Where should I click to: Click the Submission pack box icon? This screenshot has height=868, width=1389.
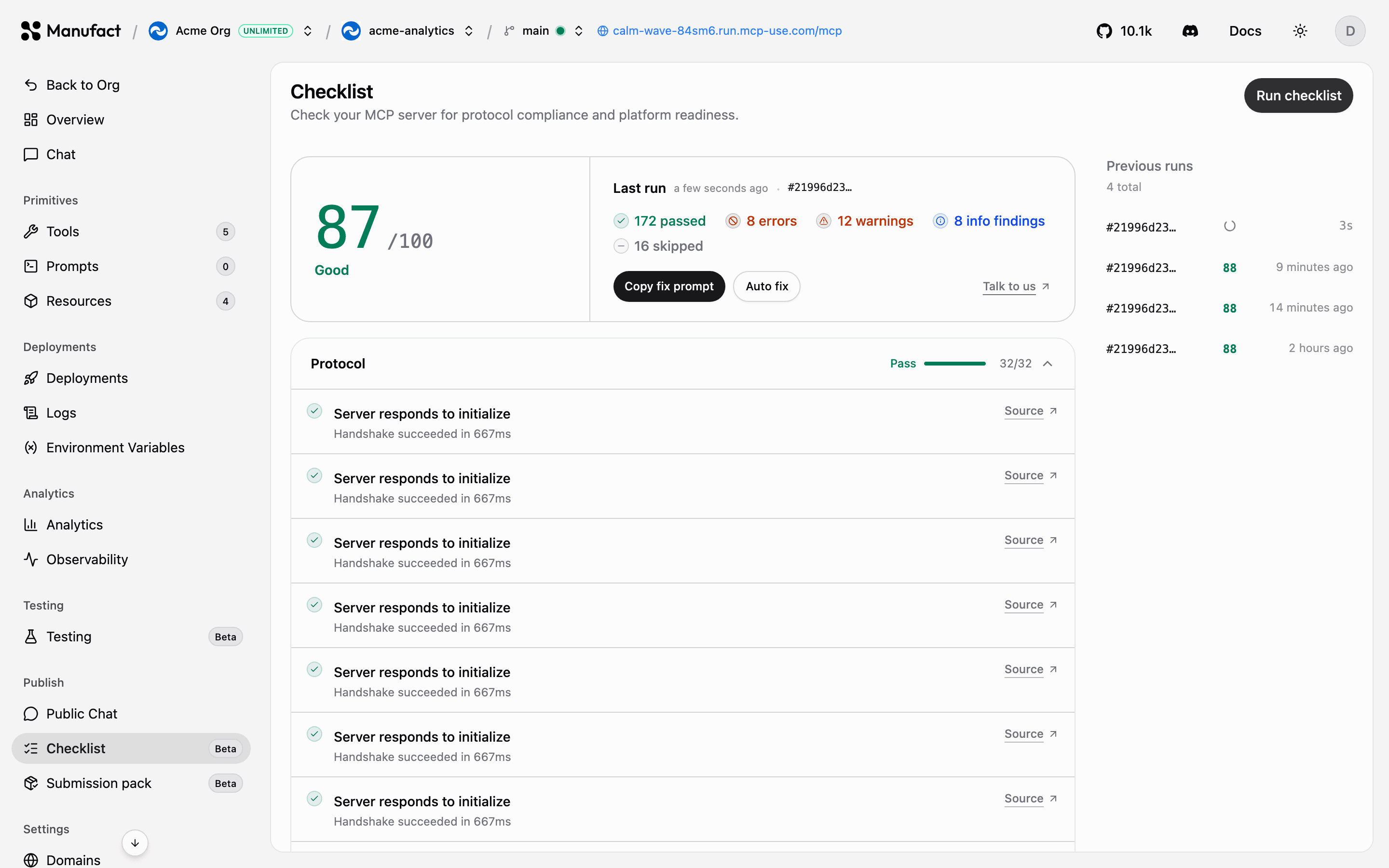tap(31, 783)
